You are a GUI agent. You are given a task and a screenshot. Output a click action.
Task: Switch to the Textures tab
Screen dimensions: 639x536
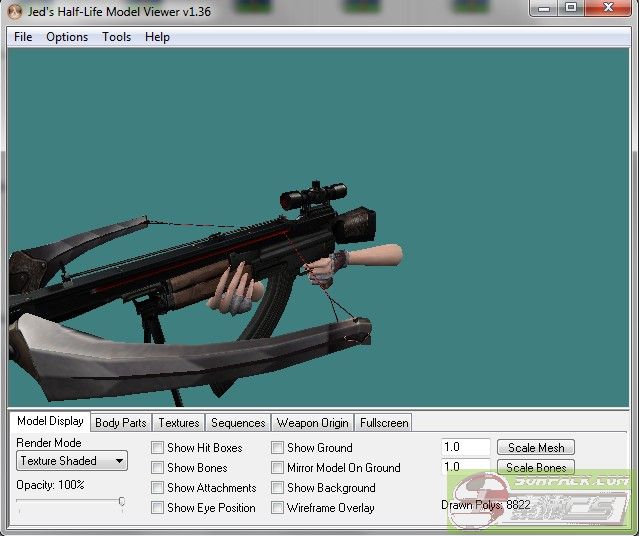(x=179, y=423)
